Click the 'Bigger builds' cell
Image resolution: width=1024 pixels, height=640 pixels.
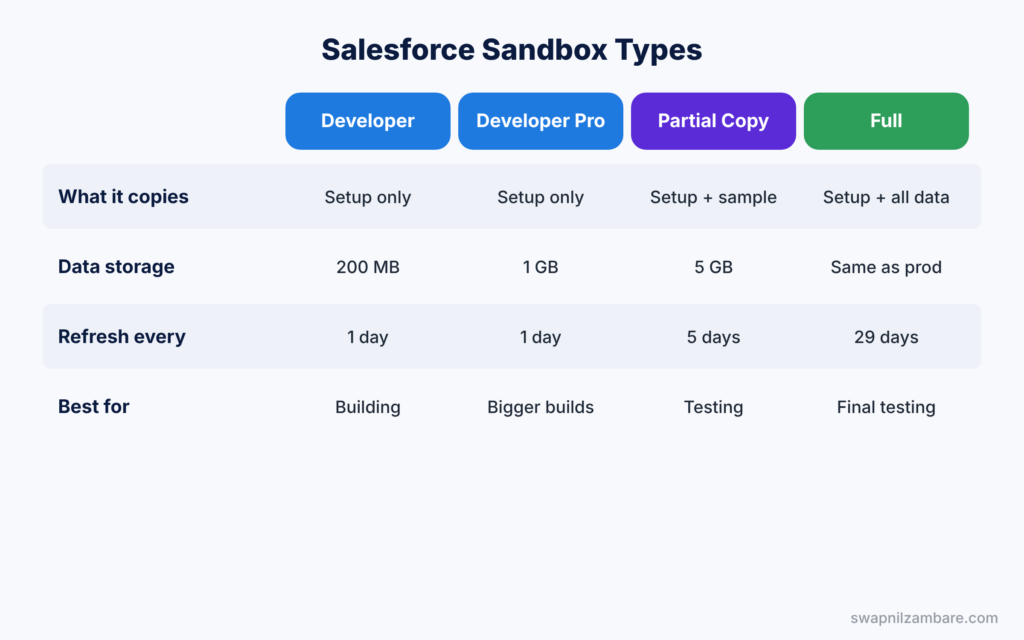[x=541, y=407]
